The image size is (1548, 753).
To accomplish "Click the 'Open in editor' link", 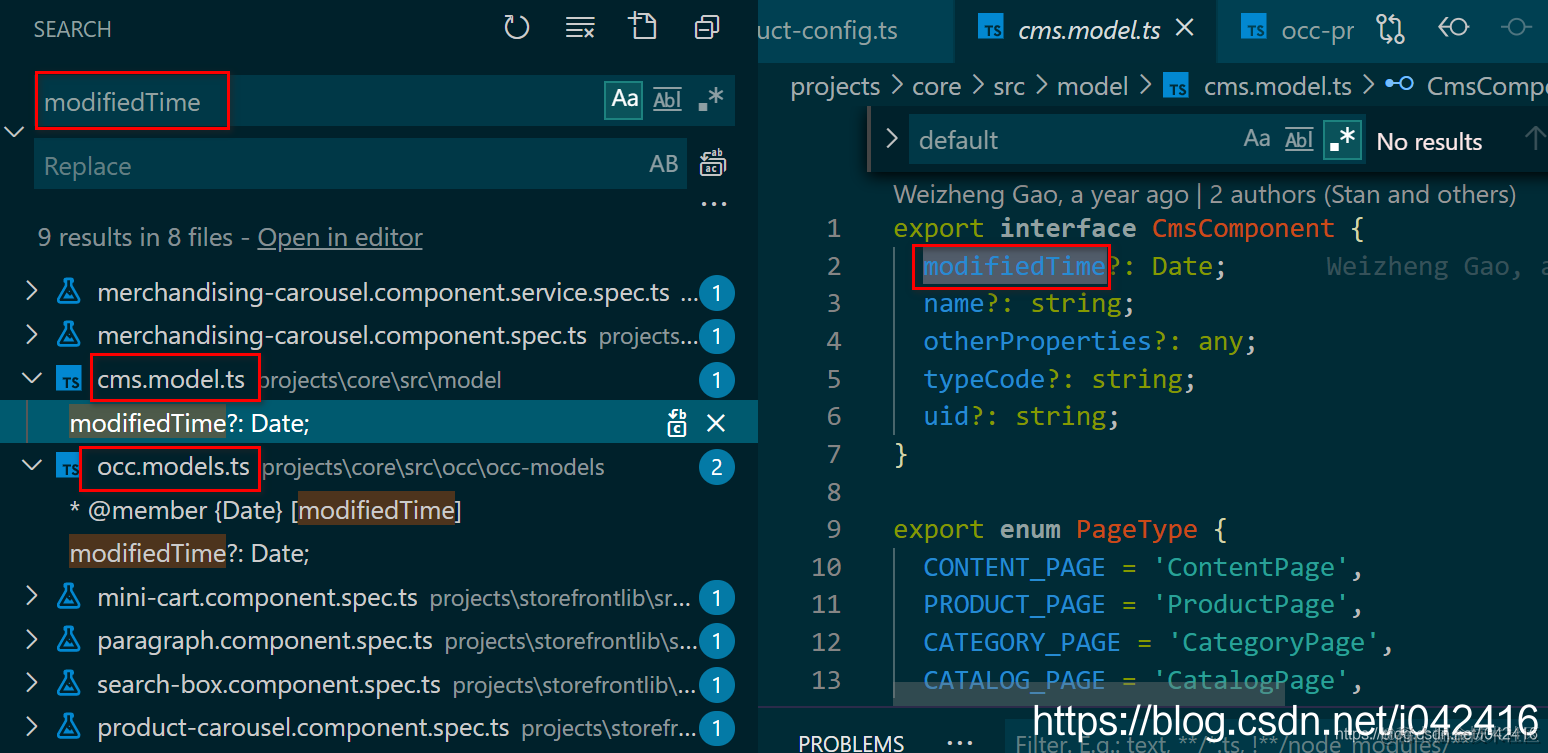I will point(340,237).
